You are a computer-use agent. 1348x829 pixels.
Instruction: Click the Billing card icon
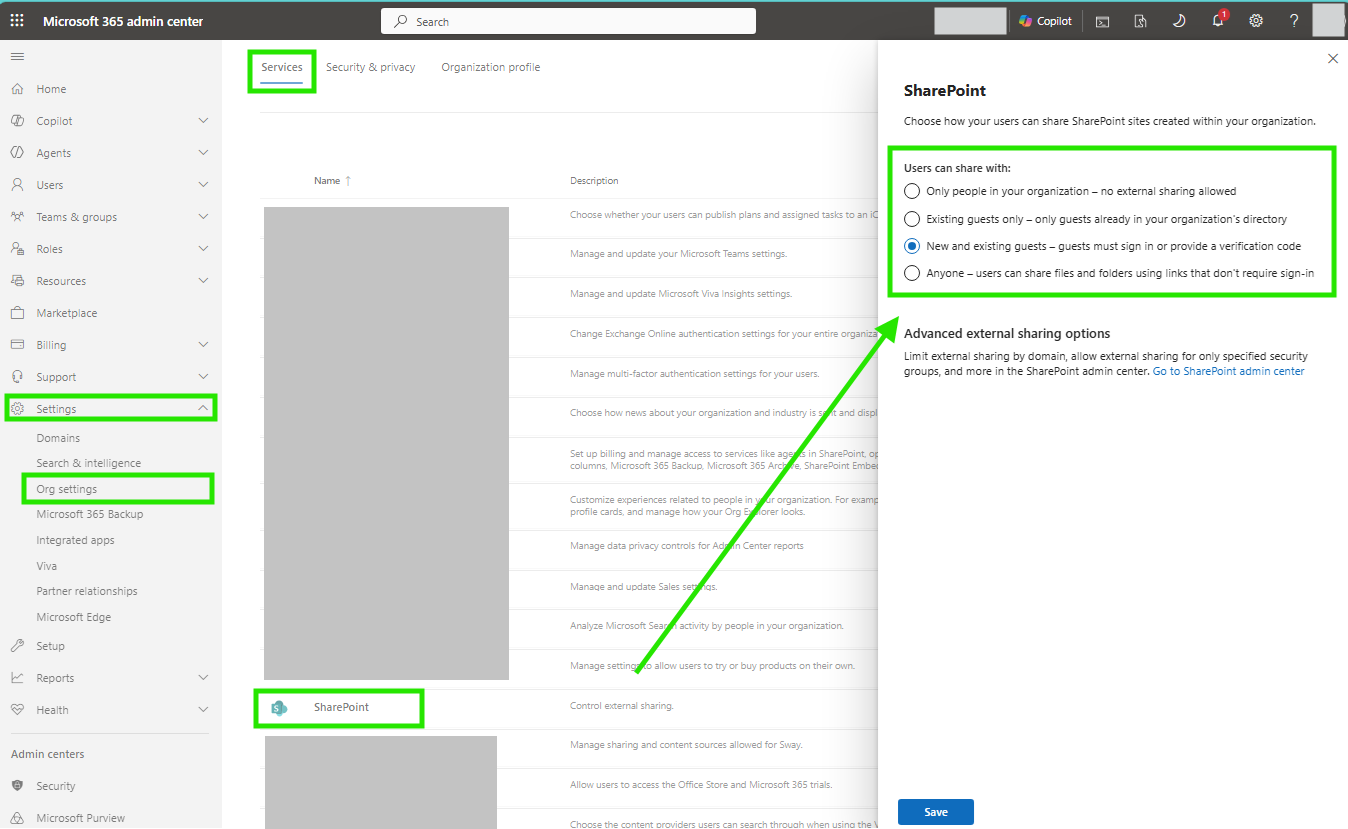point(17,345)
